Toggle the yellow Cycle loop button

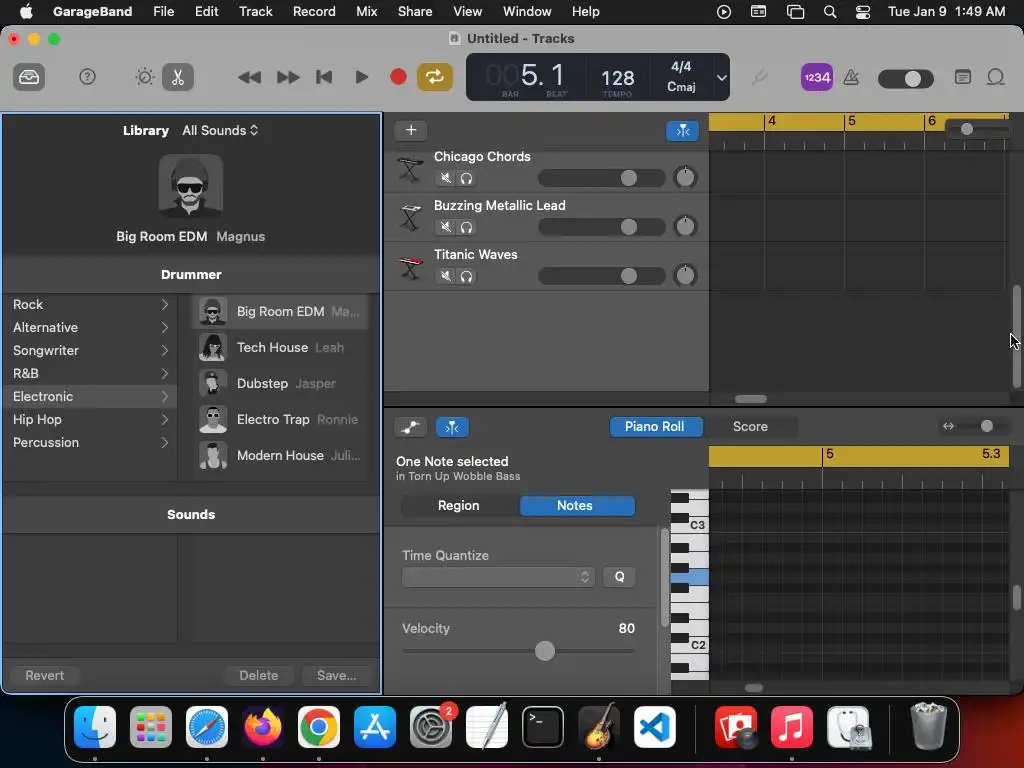tap(434, 77)
